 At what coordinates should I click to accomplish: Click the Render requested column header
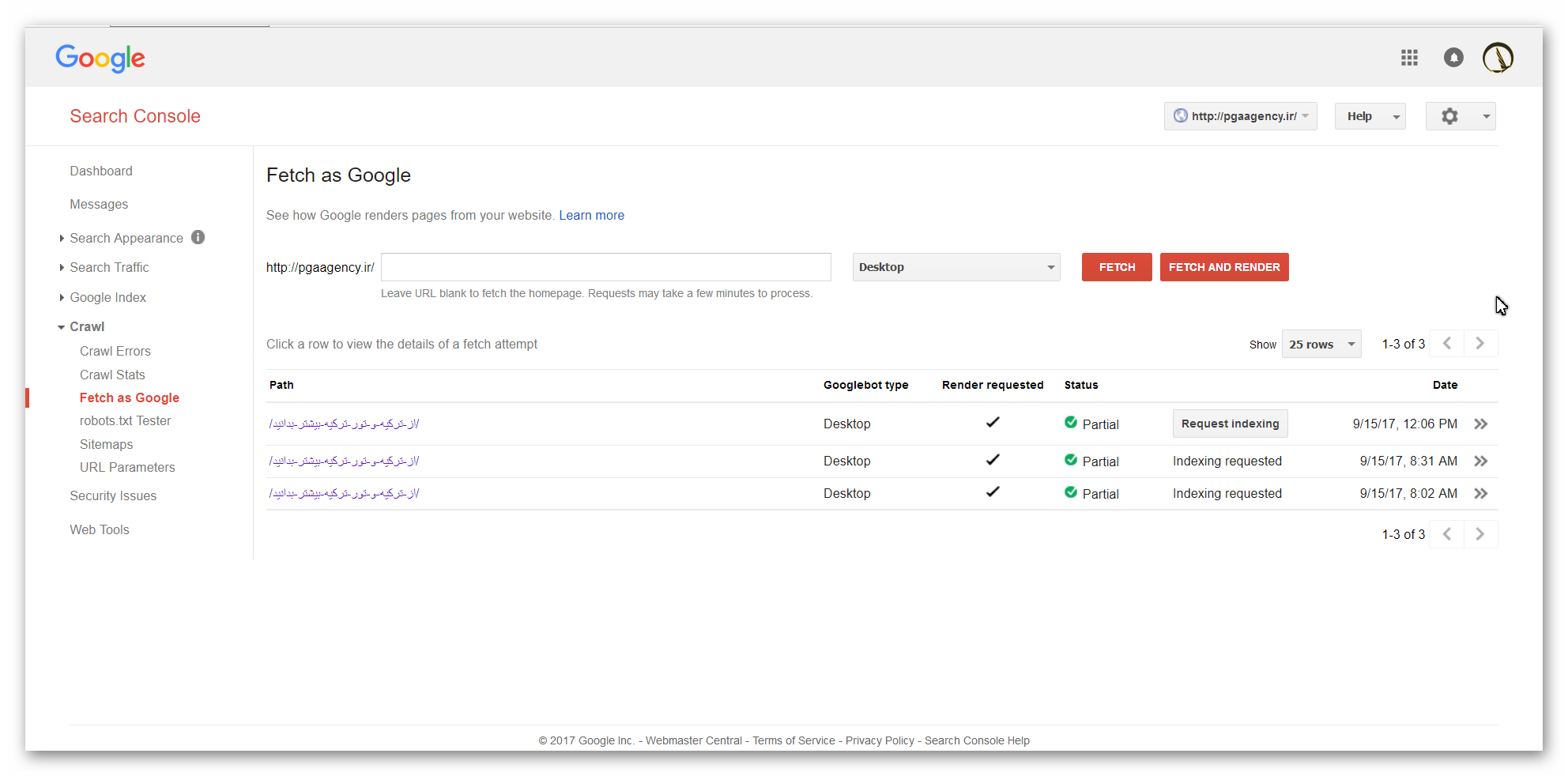tap(993, 386)
